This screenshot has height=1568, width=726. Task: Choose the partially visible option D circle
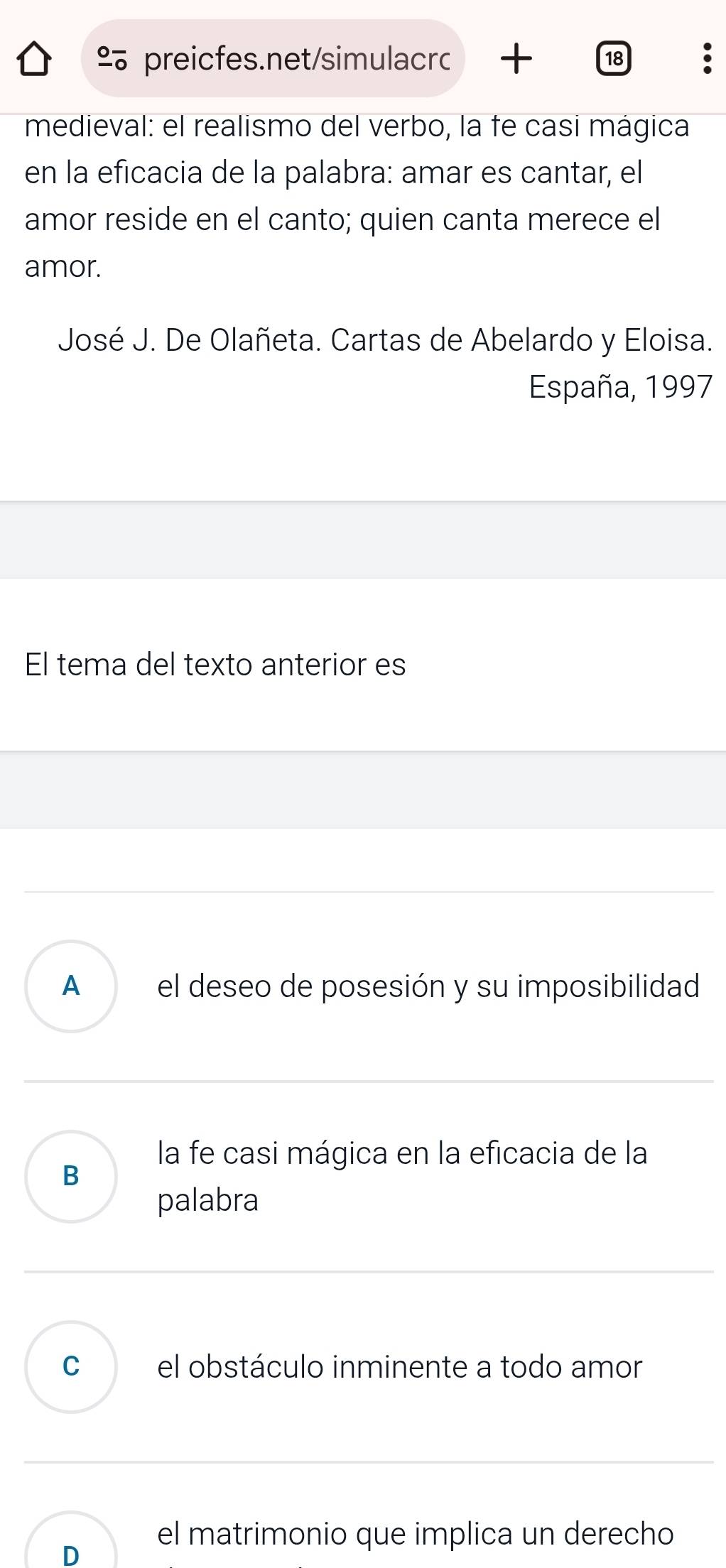click(71, 1548)
